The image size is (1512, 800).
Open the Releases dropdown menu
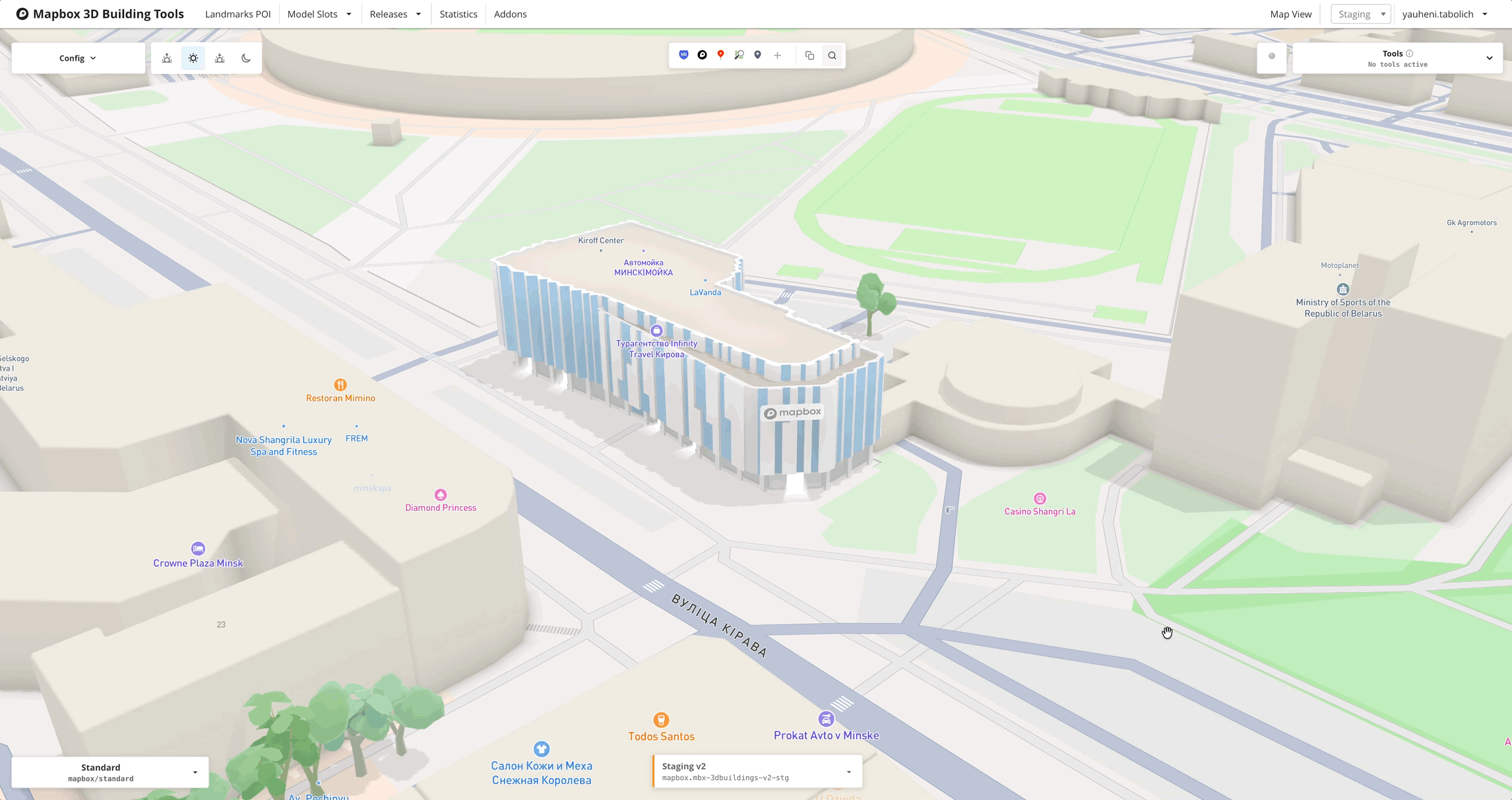pyautogui.click(x=395, y=14)
